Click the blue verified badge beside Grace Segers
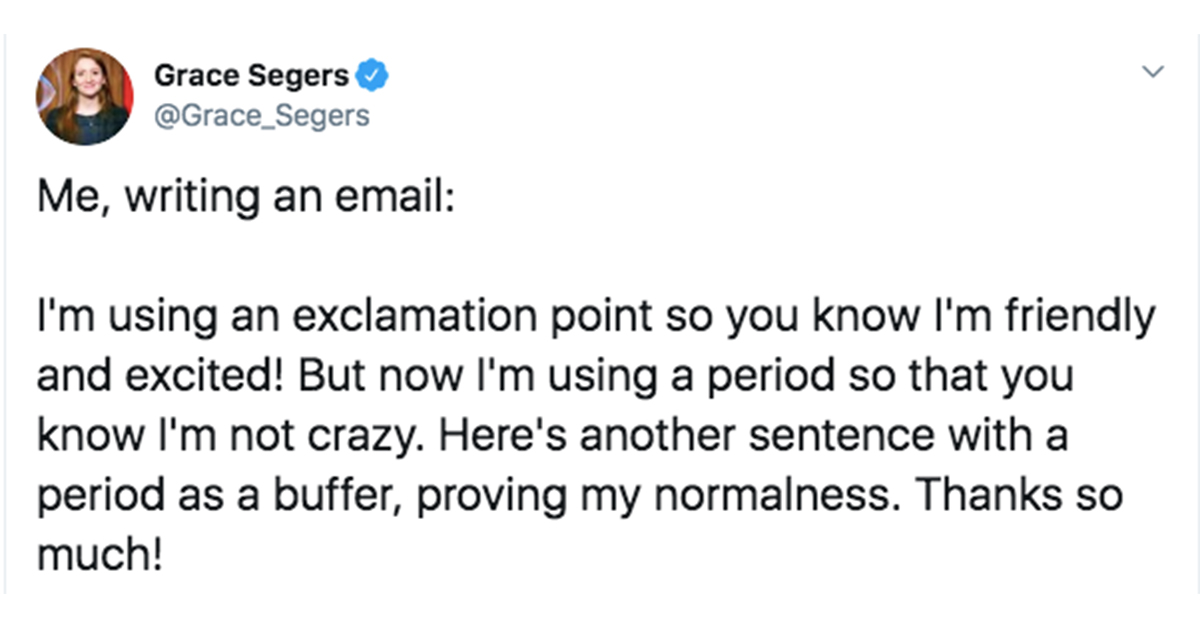The image size is (1200, 628). pos(372,76)
